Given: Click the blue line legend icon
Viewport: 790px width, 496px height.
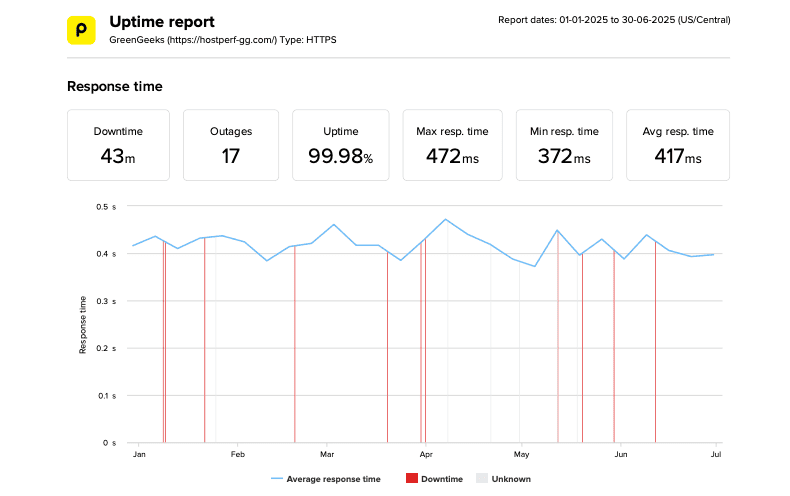Looking at the screenshot, I should [x=276, y=479].
